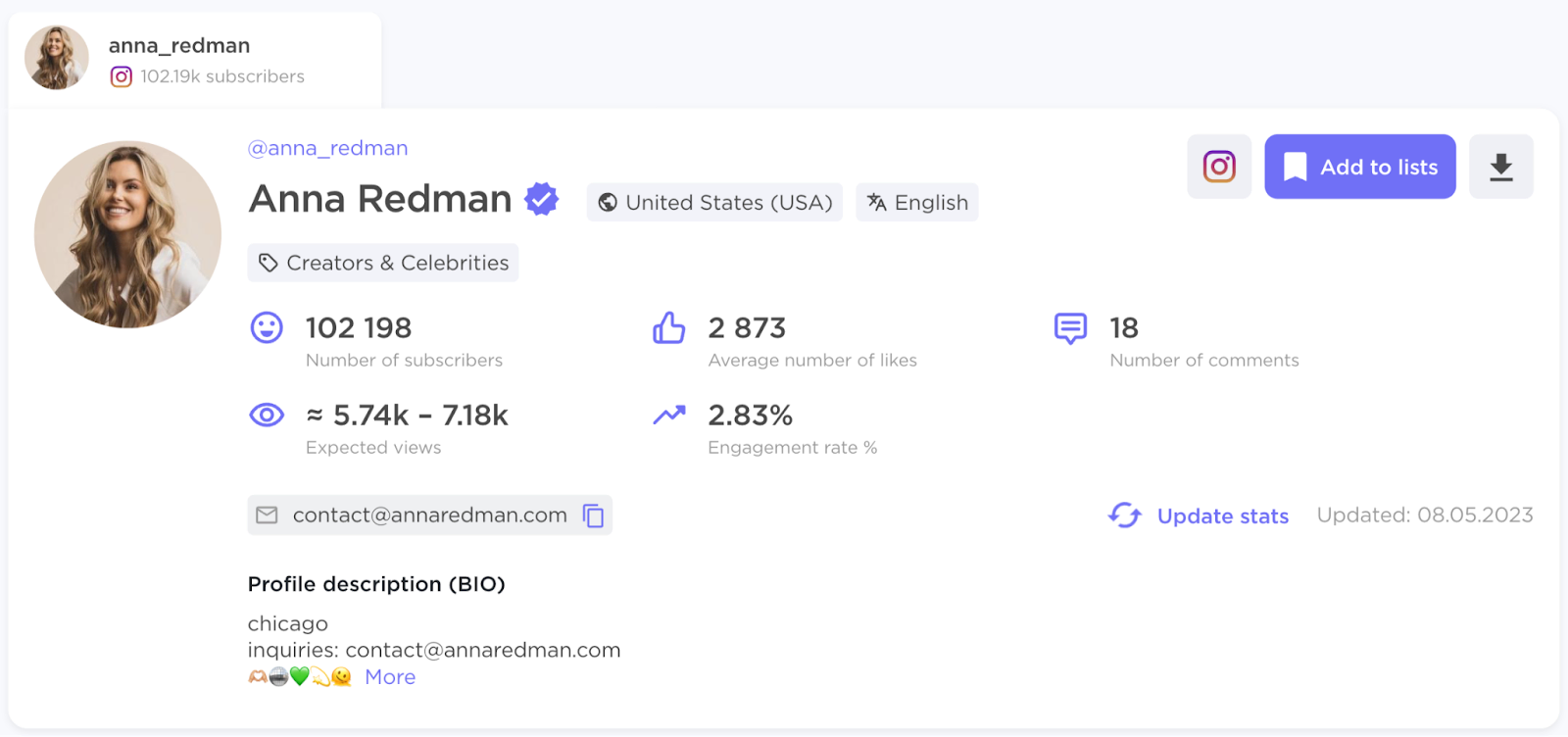This screenshot has width=1568, height=737.
Task: Click the Expected views label
Action: pos(373,448)
